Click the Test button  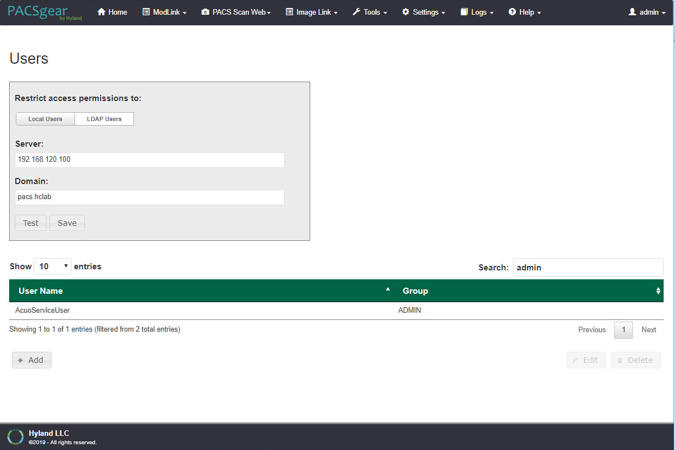point(31,223)
